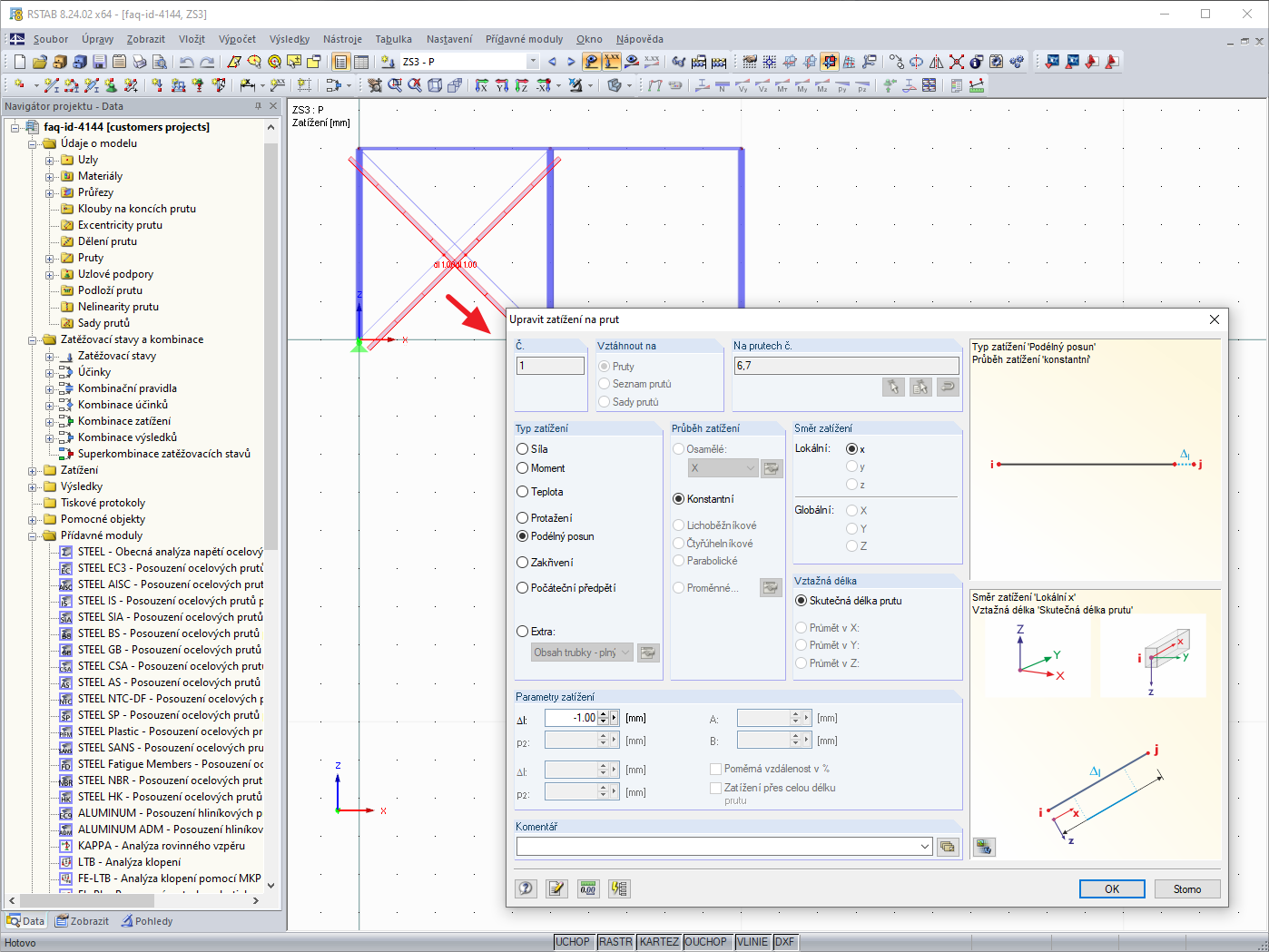The image size is (1269, 952).
Task: Expand the Materiály tree node
Action: (x=50, y=176)
